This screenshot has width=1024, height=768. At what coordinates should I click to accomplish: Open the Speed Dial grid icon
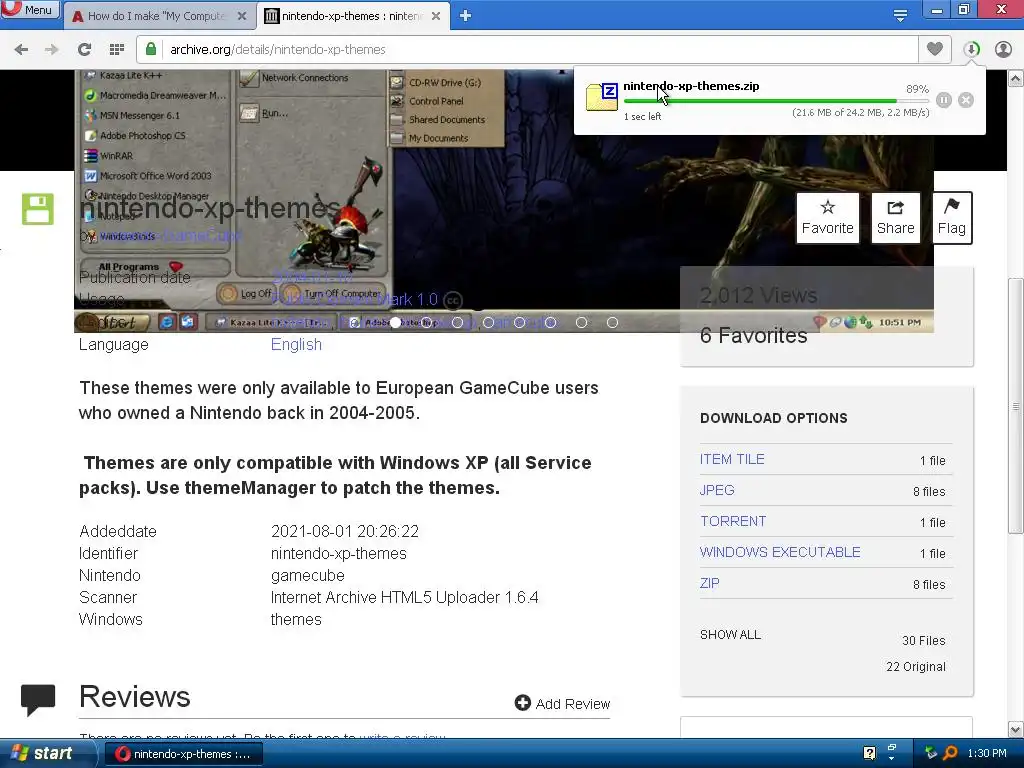(x=117, y=49)
